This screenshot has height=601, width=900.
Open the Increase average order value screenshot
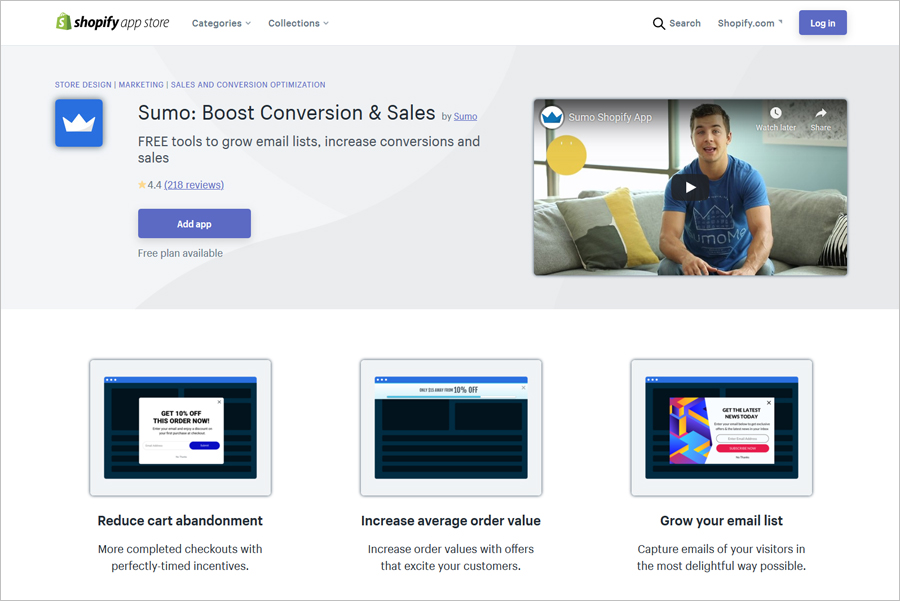click(451, 428)
